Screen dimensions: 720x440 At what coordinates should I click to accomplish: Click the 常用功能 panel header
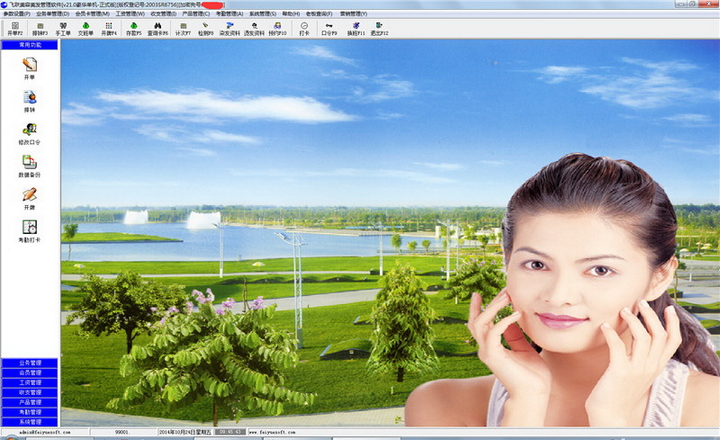click(30, 45)
